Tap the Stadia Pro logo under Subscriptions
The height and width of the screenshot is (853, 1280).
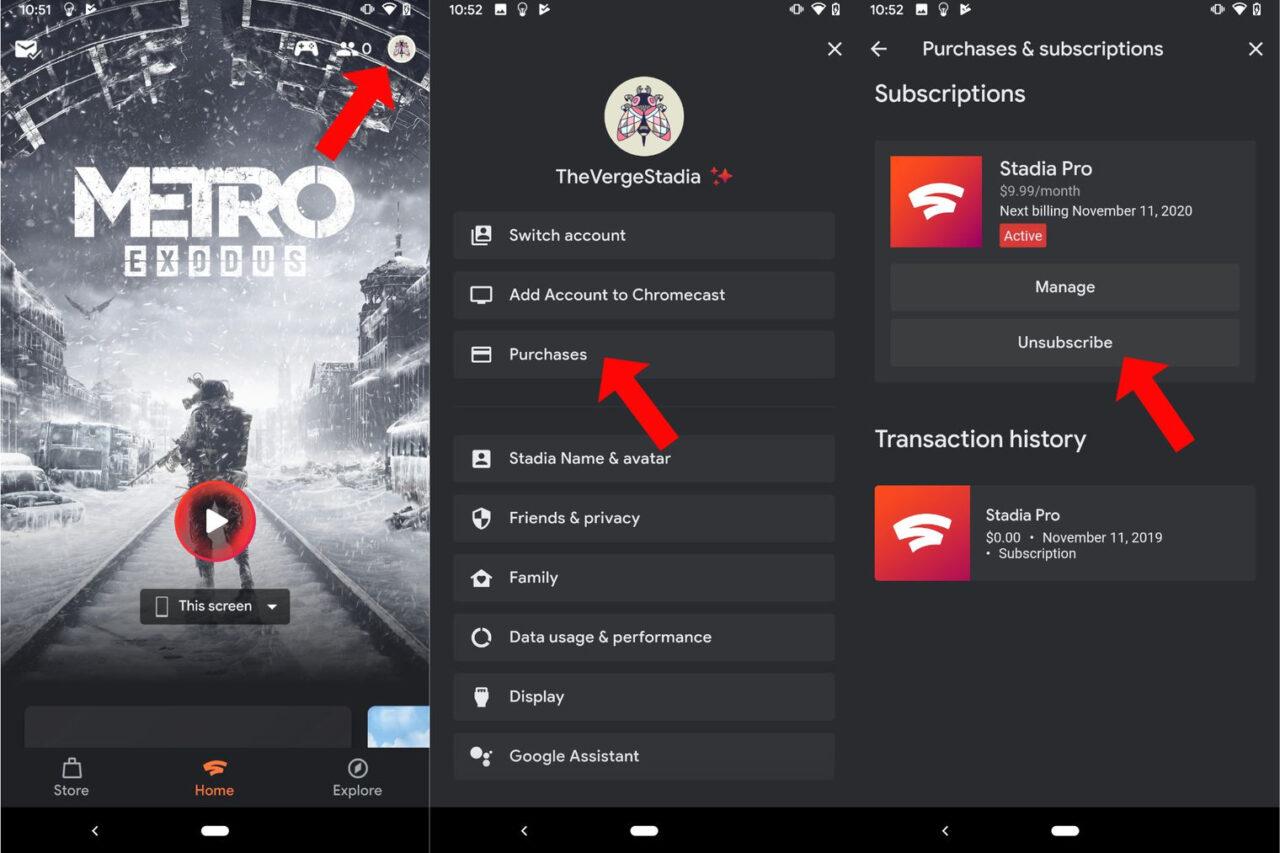(936, 201)
